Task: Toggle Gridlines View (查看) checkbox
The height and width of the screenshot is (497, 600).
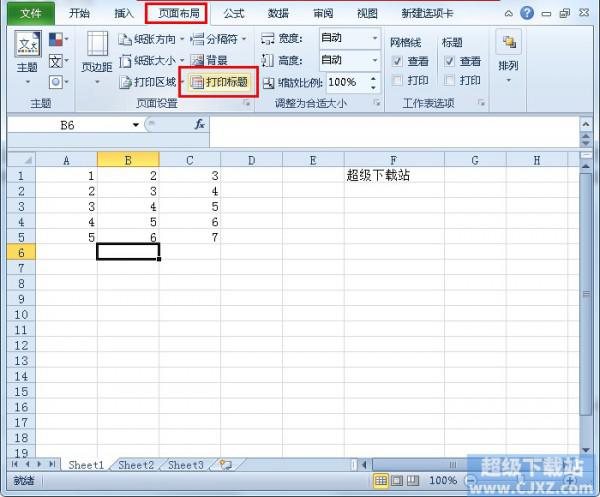Action: 397,61
